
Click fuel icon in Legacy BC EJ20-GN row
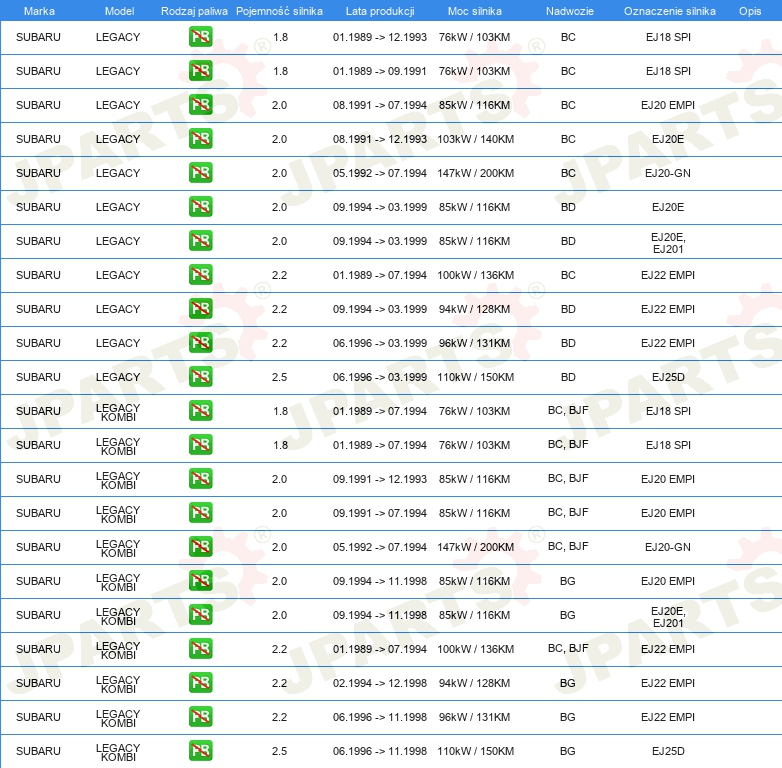coord(200,173)
